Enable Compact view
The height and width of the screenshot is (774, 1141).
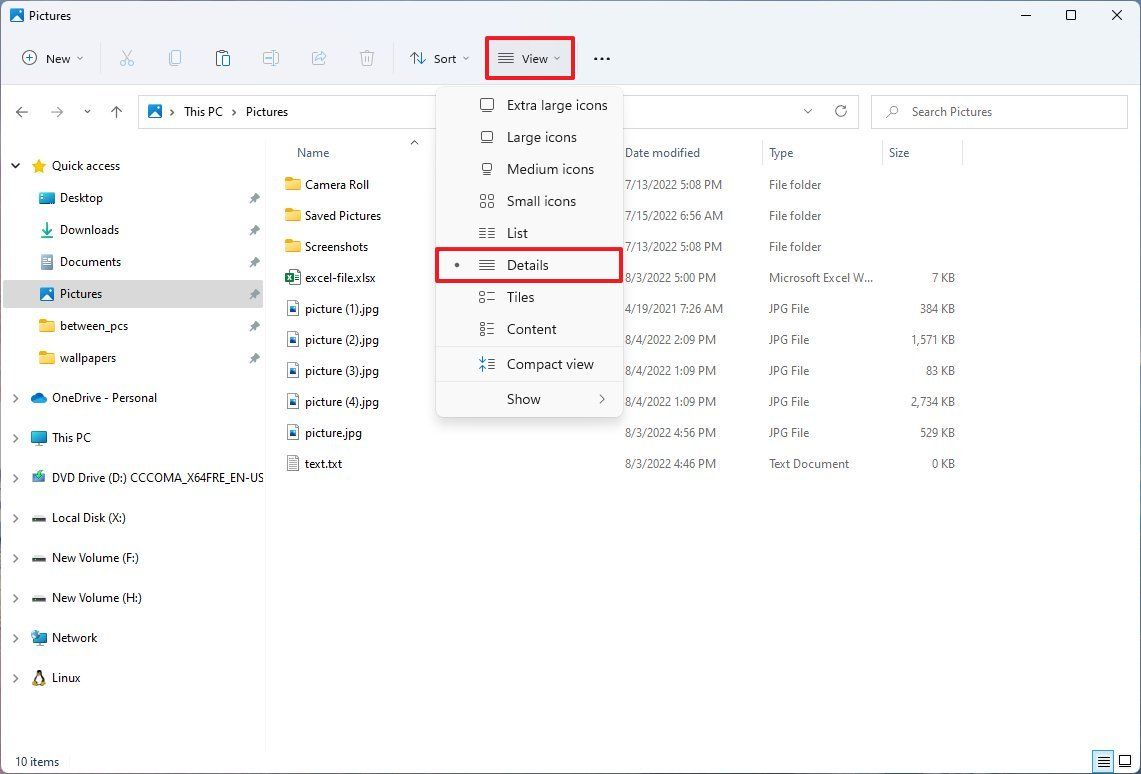[x=550, y=364]
